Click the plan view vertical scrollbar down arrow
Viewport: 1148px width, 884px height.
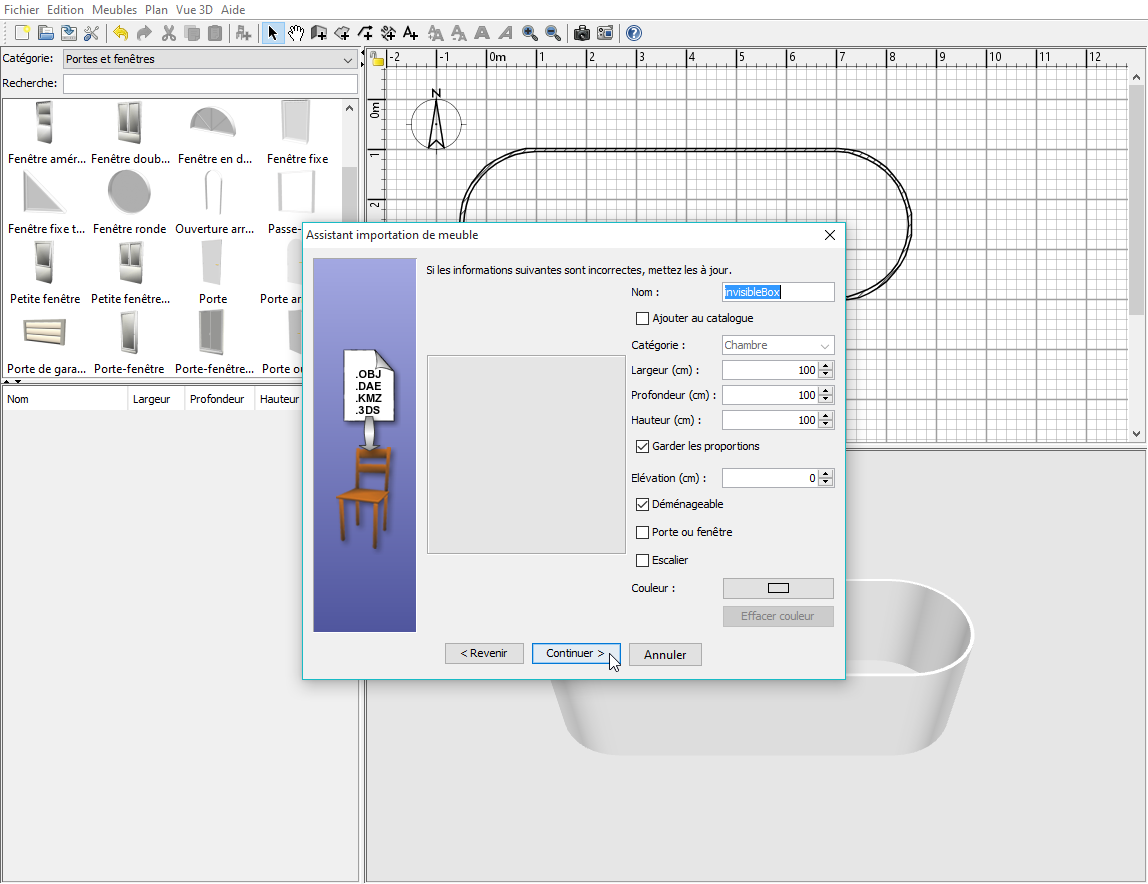click(x=1136, y=434)
